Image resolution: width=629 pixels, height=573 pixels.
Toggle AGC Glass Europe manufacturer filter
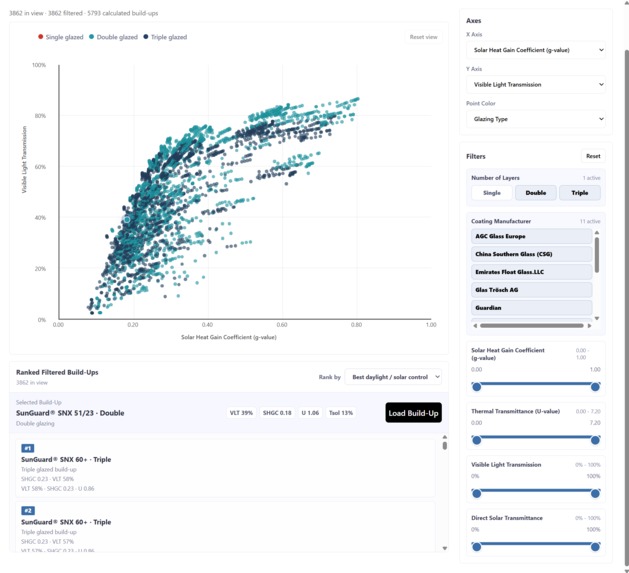[532, 236]
